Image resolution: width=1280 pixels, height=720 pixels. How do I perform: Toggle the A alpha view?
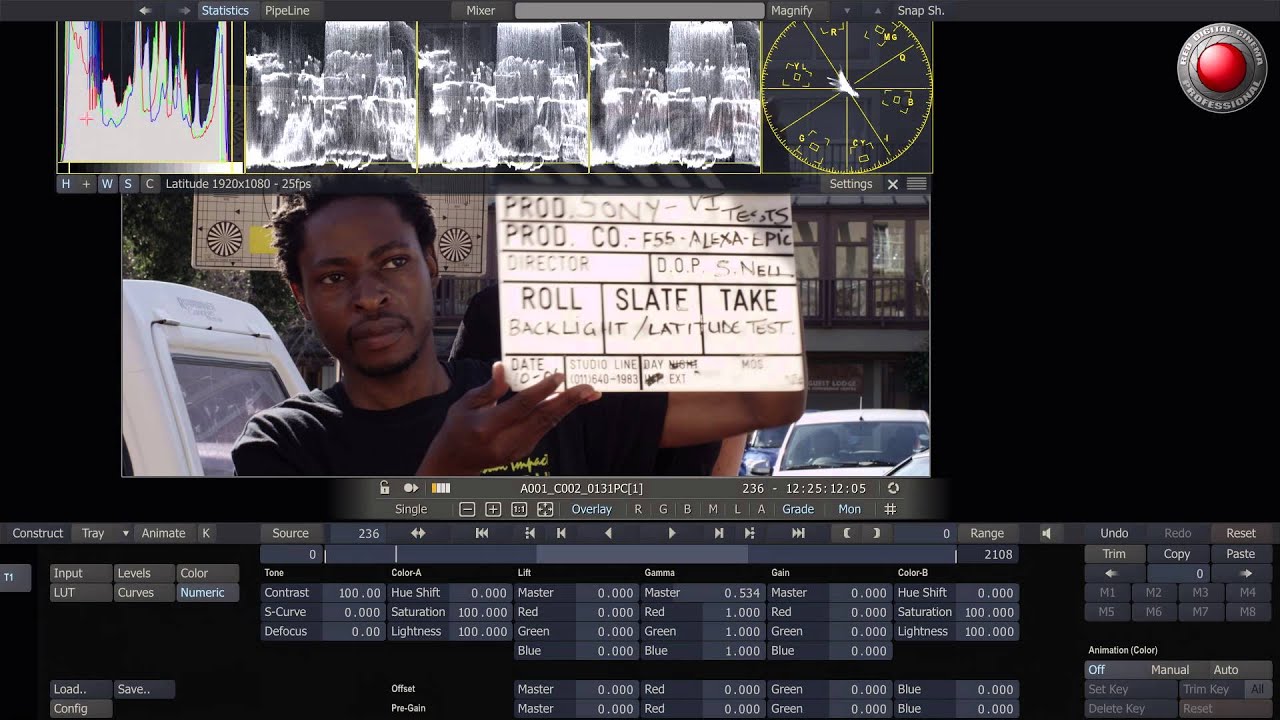[761, 509]
